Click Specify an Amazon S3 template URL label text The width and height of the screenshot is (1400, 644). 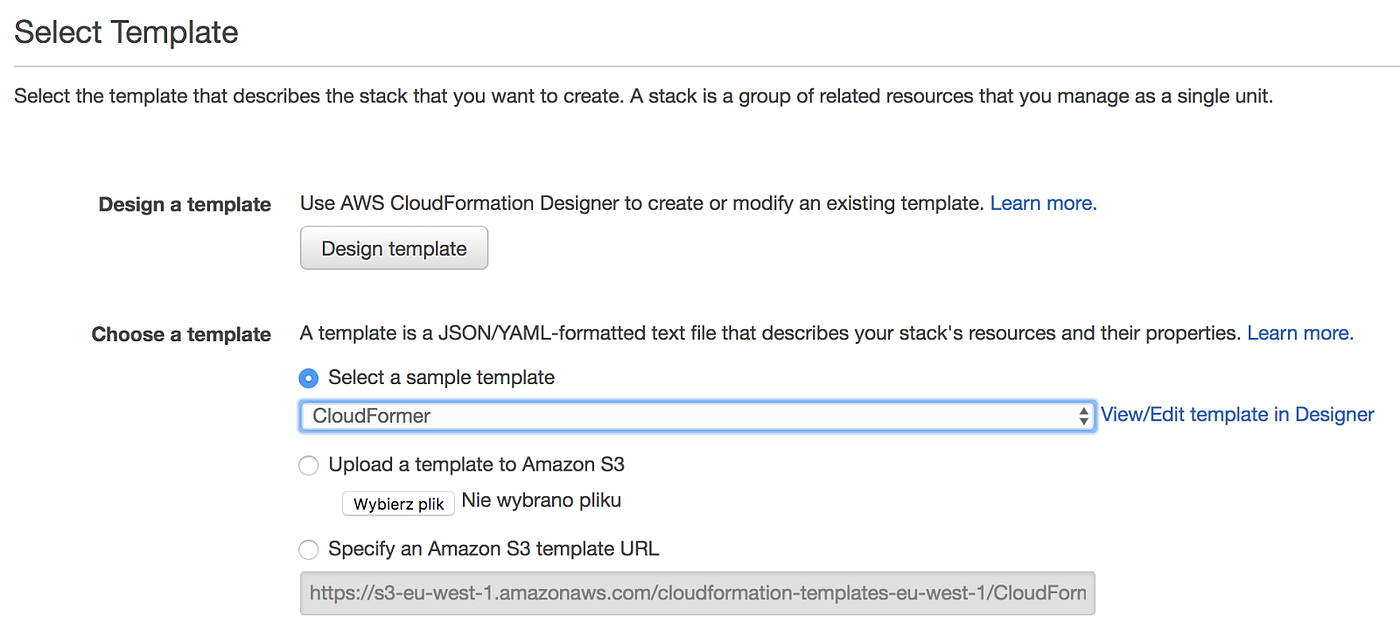tap(494, 548)
